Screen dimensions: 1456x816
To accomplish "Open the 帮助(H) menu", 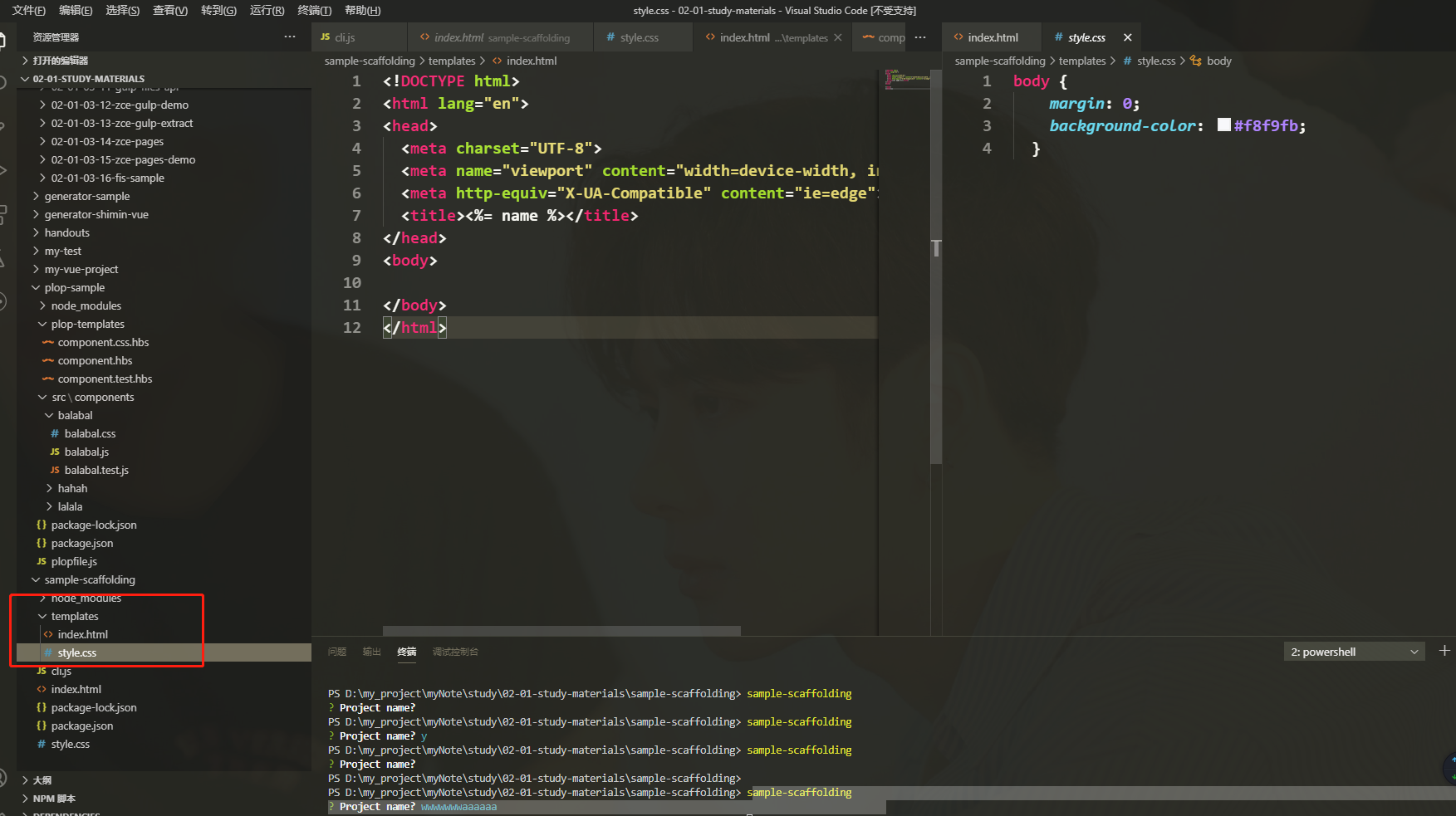I will click(363, 10).
